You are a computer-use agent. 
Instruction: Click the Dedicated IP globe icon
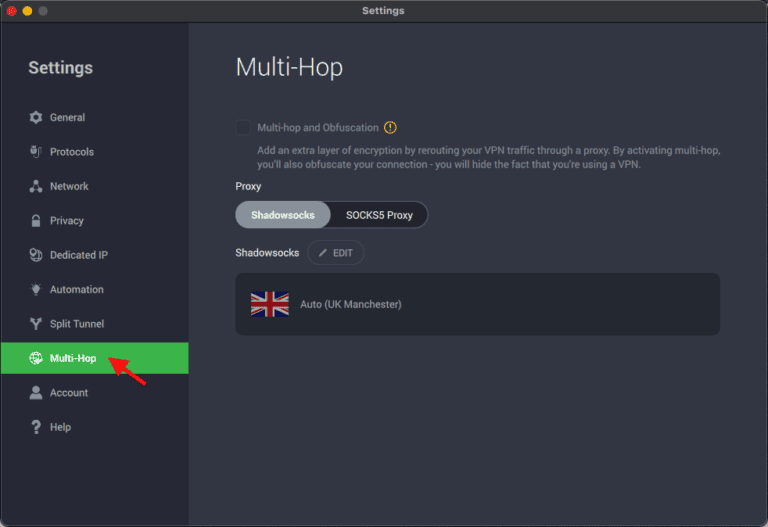(x=36, y=255)
